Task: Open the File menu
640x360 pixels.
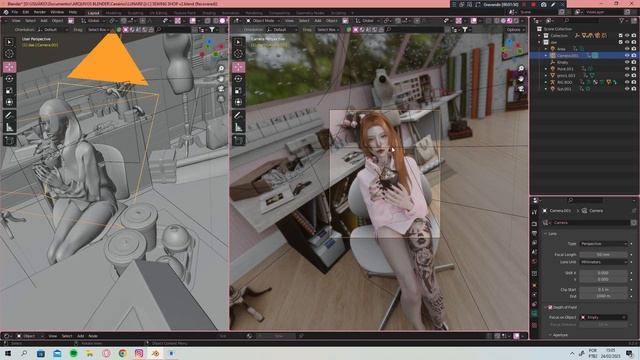Action: pos(15,12)
